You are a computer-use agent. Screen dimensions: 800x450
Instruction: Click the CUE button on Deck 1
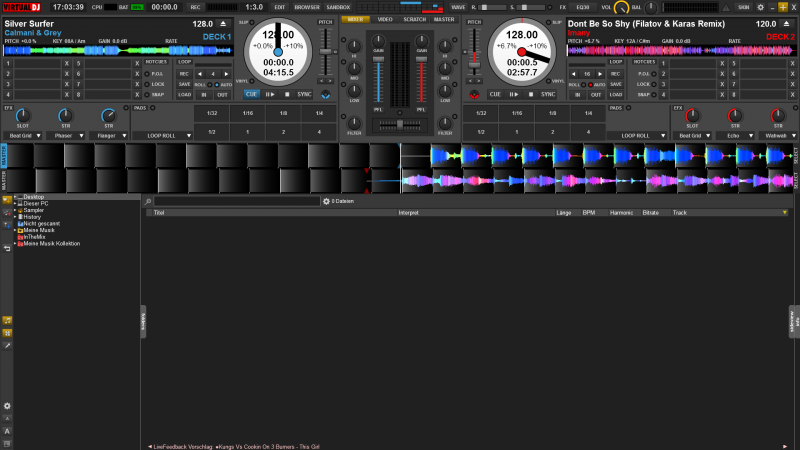point(251,94)
